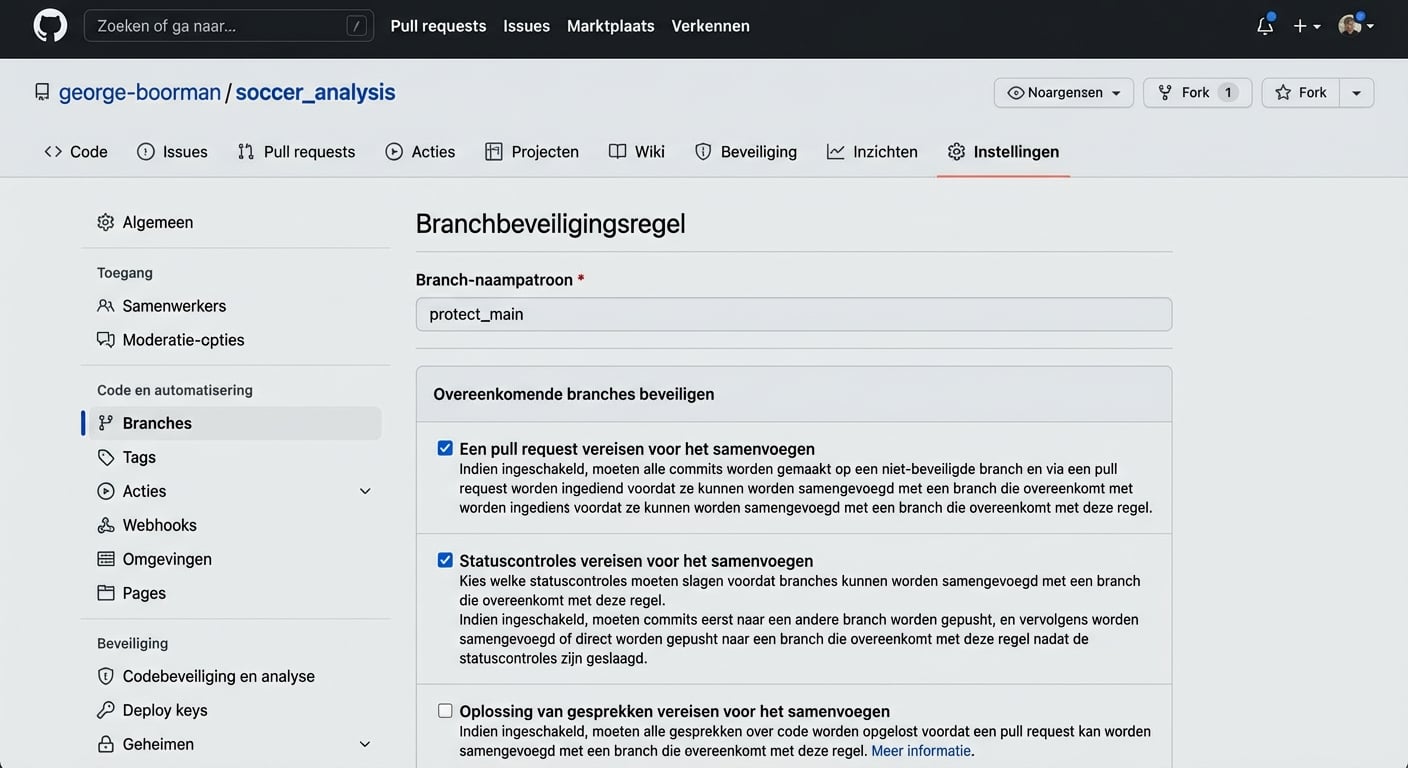Image resolution: width=1408 pixels, height=768 pixels.
Task: Open the GitHub home via the logo icon
Action: tap(49, 24)
